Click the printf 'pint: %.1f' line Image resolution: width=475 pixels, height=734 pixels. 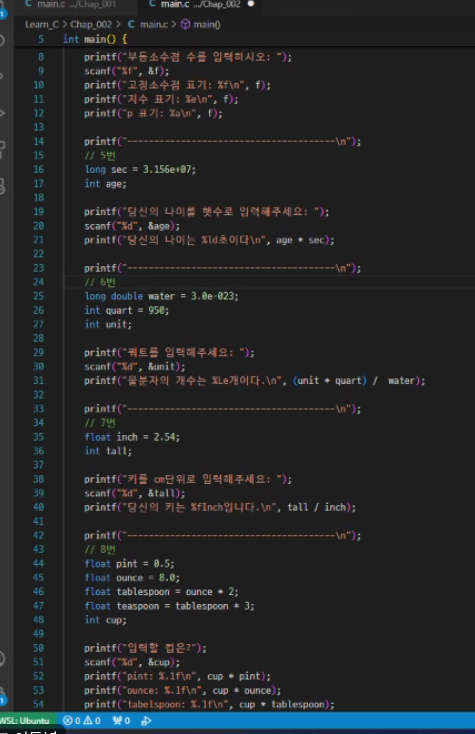coord(177,676)
